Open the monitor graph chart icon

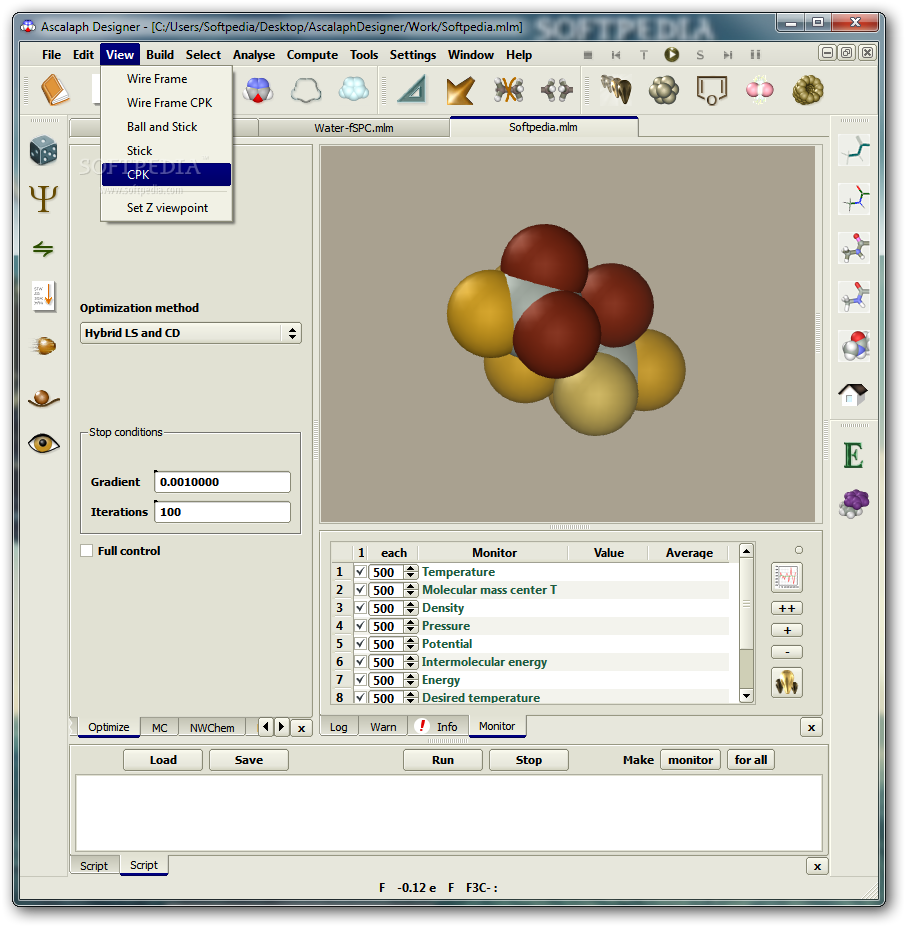pos(787,577)
